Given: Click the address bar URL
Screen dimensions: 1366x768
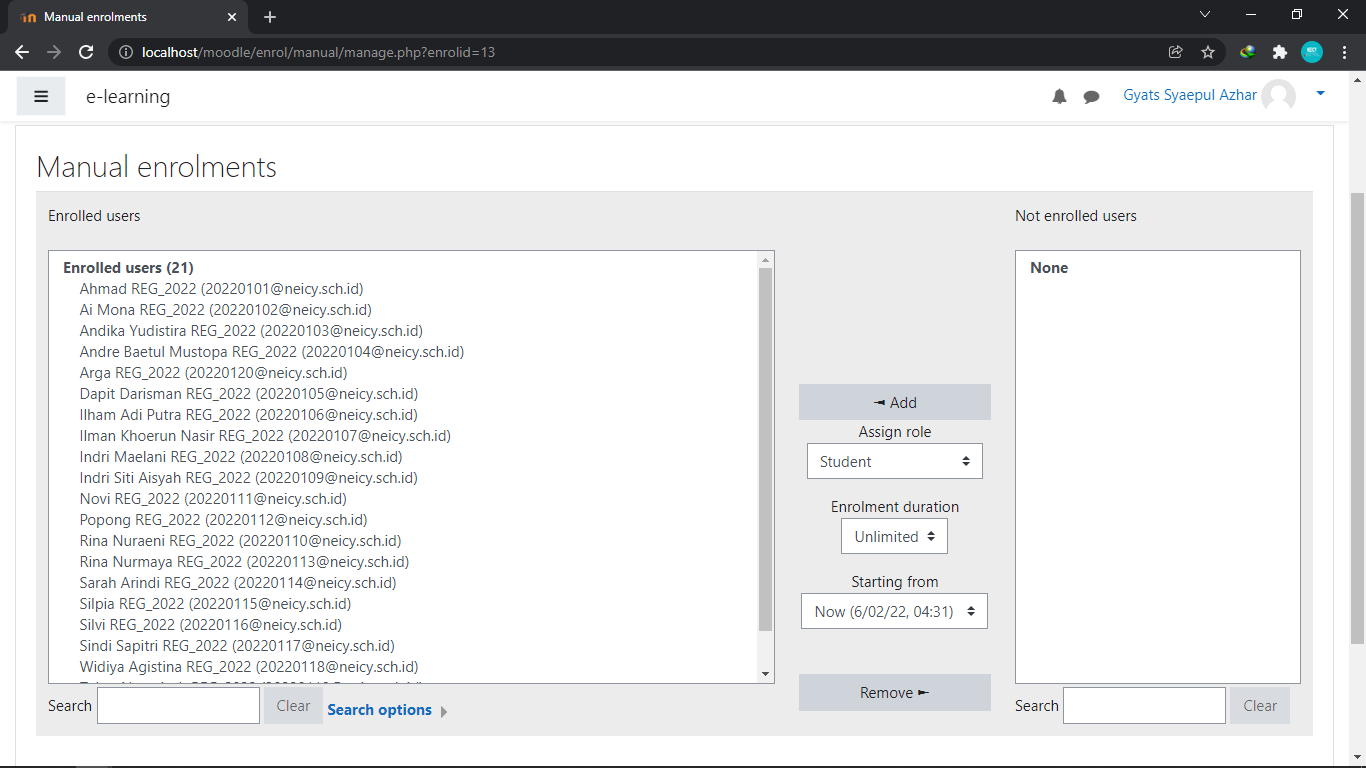Looking at the screenshot, I should pos(319,52).
